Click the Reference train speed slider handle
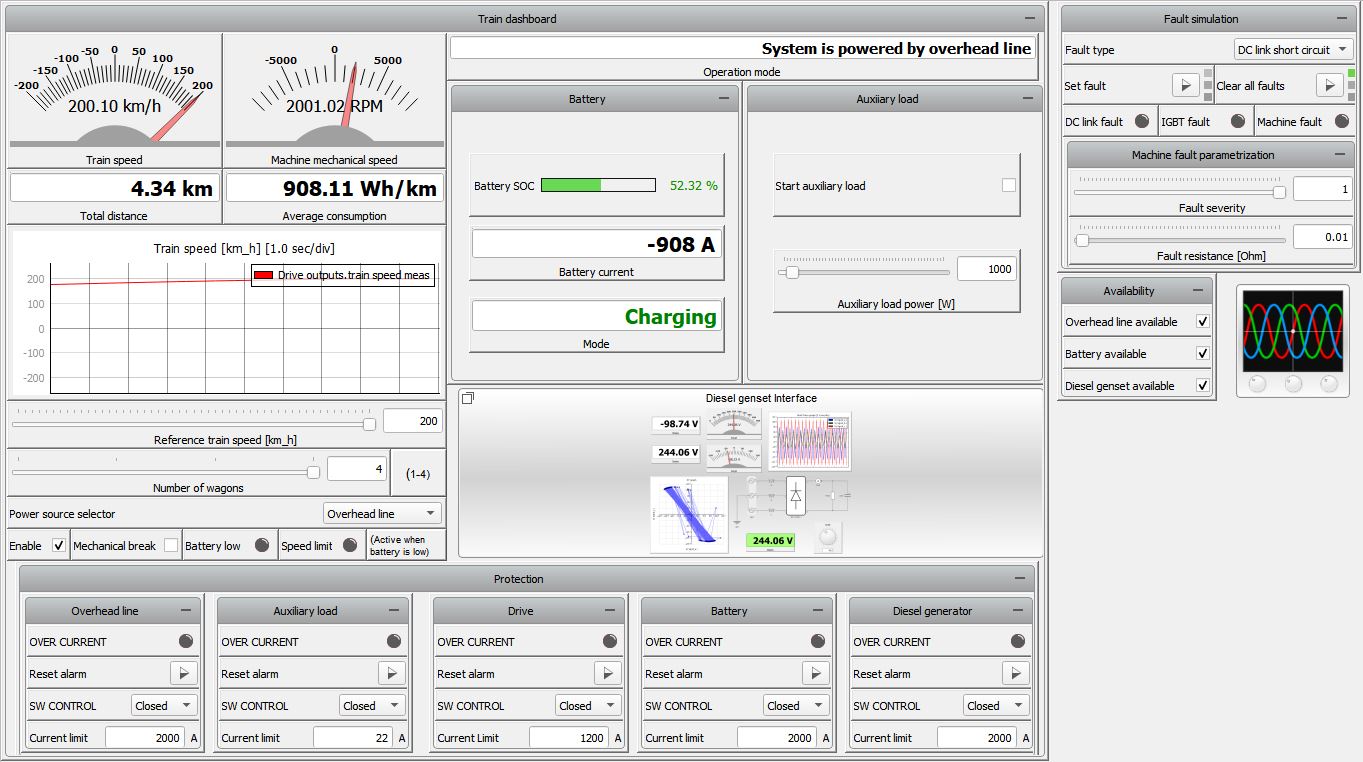Screen dimensions: 1363x762 coord(369,424)
